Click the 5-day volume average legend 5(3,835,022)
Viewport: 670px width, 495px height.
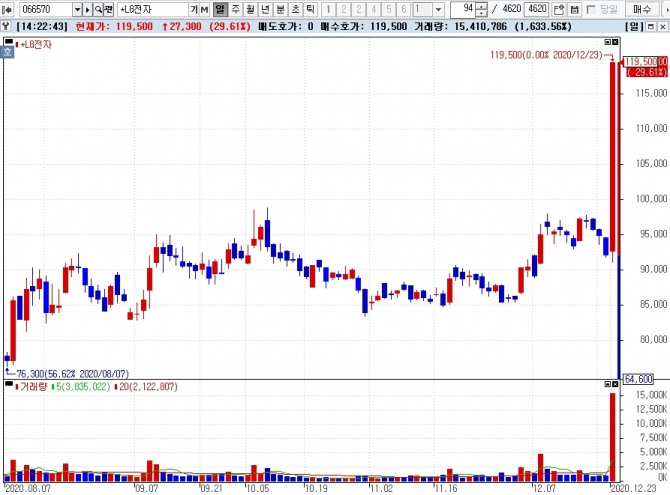click(83, 387)
